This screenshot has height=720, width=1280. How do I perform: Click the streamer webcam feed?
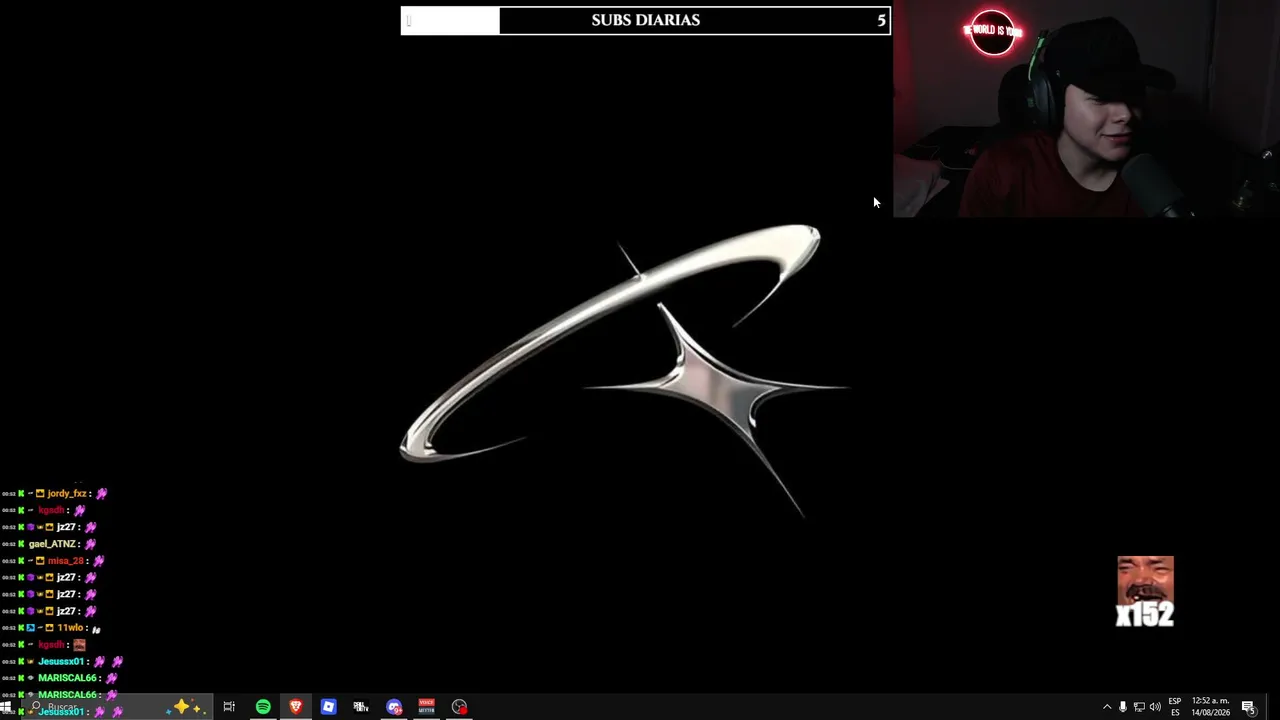coord(1086,108)
